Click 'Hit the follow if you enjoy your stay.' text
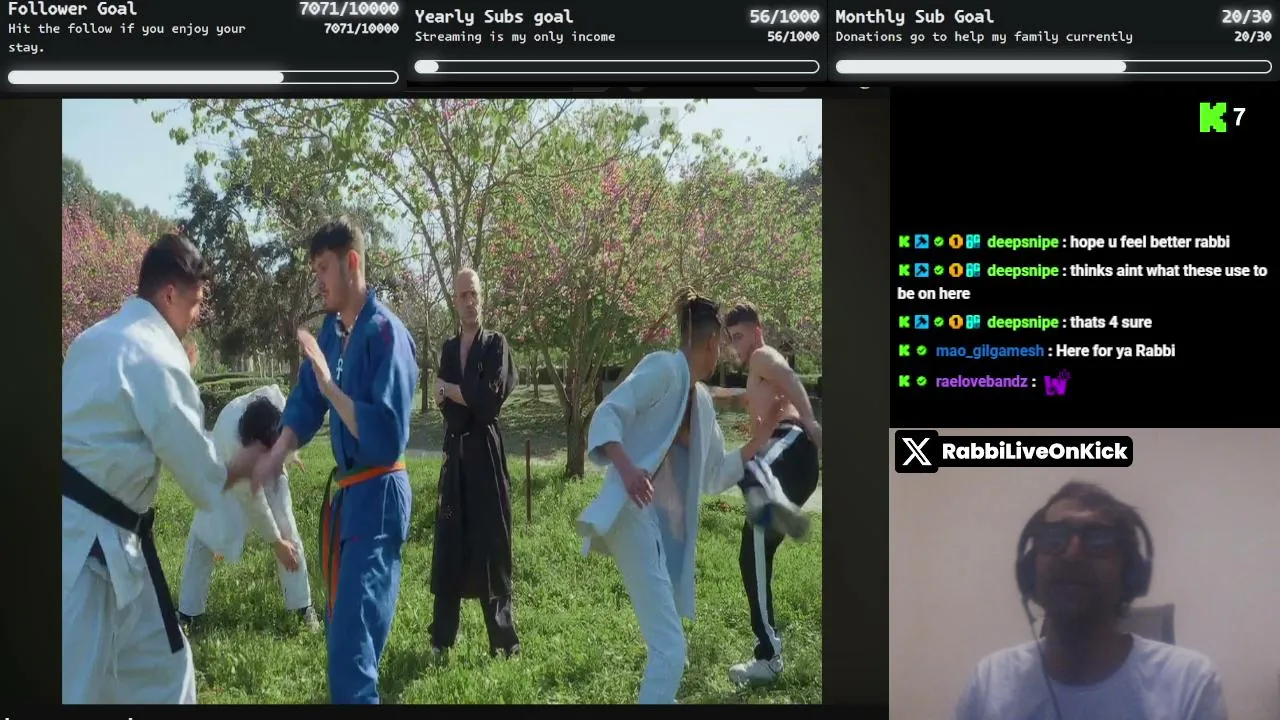Viewport: 1280px width, 720px height. pos(127,37)
